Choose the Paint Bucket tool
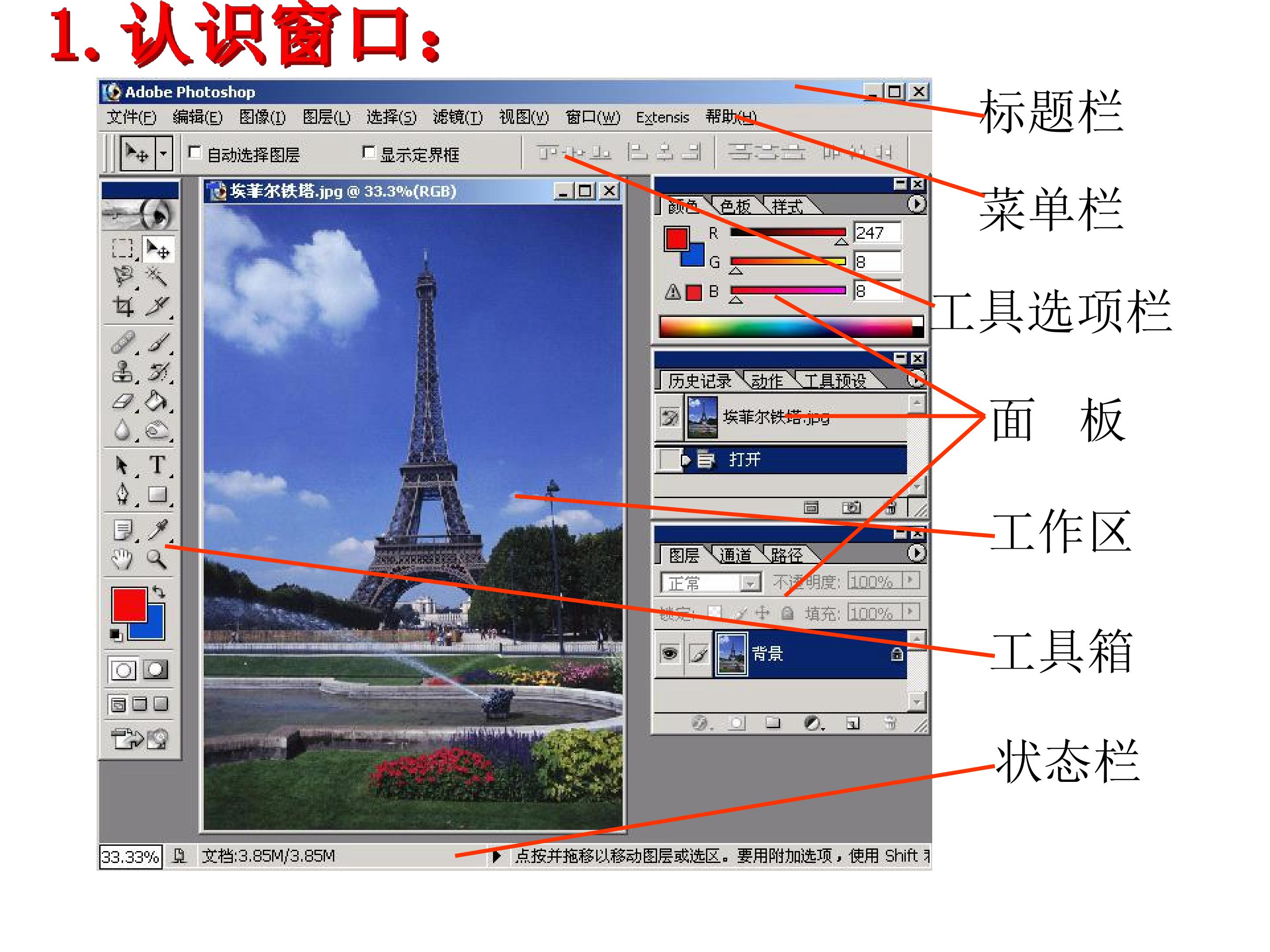The image size is (1270, 952). [156, 401]
